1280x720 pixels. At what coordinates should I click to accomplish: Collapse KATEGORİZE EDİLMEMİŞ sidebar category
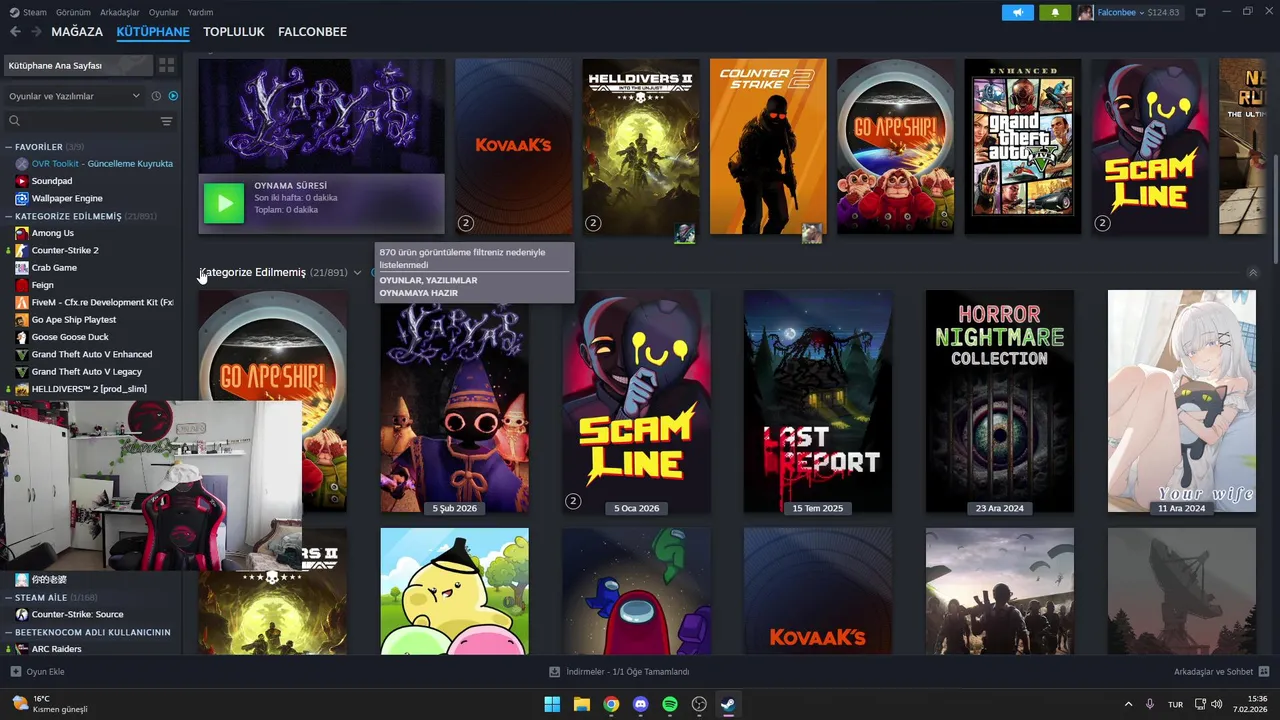click(x=9, y=216)
